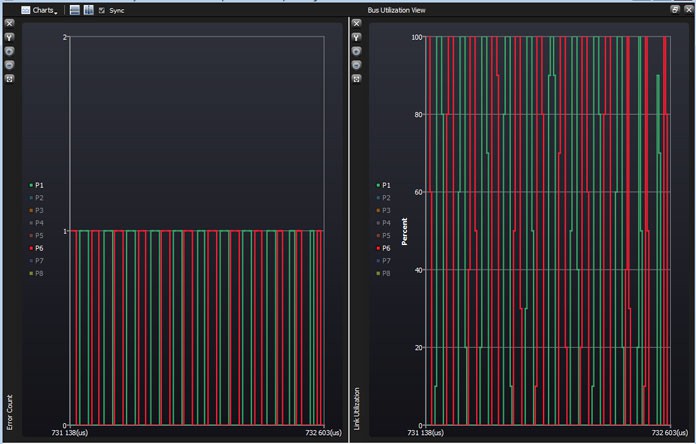Switch to horizontally stacked chart layout
696x444 pixels.
point(75,10)
